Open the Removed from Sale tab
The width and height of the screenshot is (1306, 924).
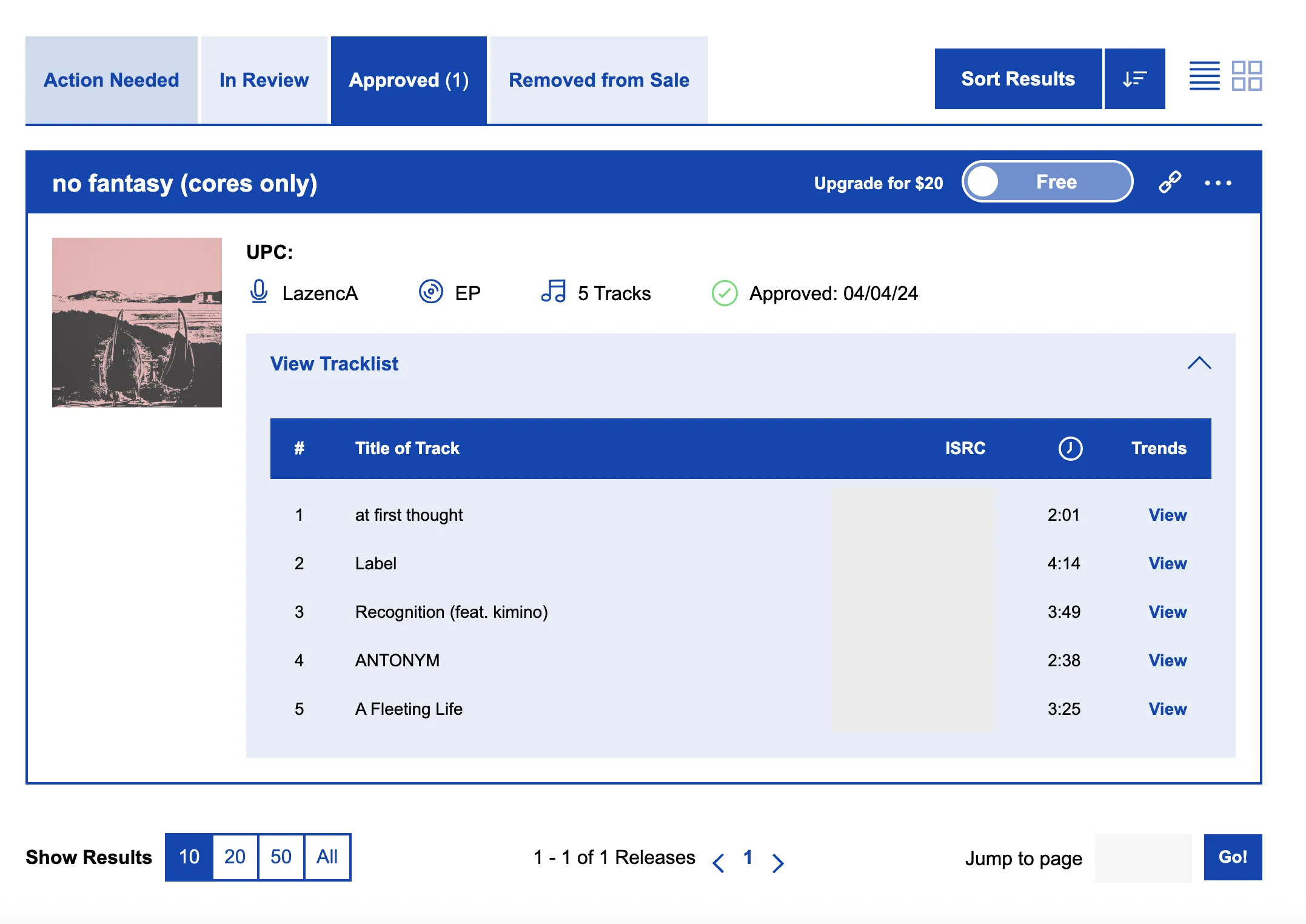[599, 80]
